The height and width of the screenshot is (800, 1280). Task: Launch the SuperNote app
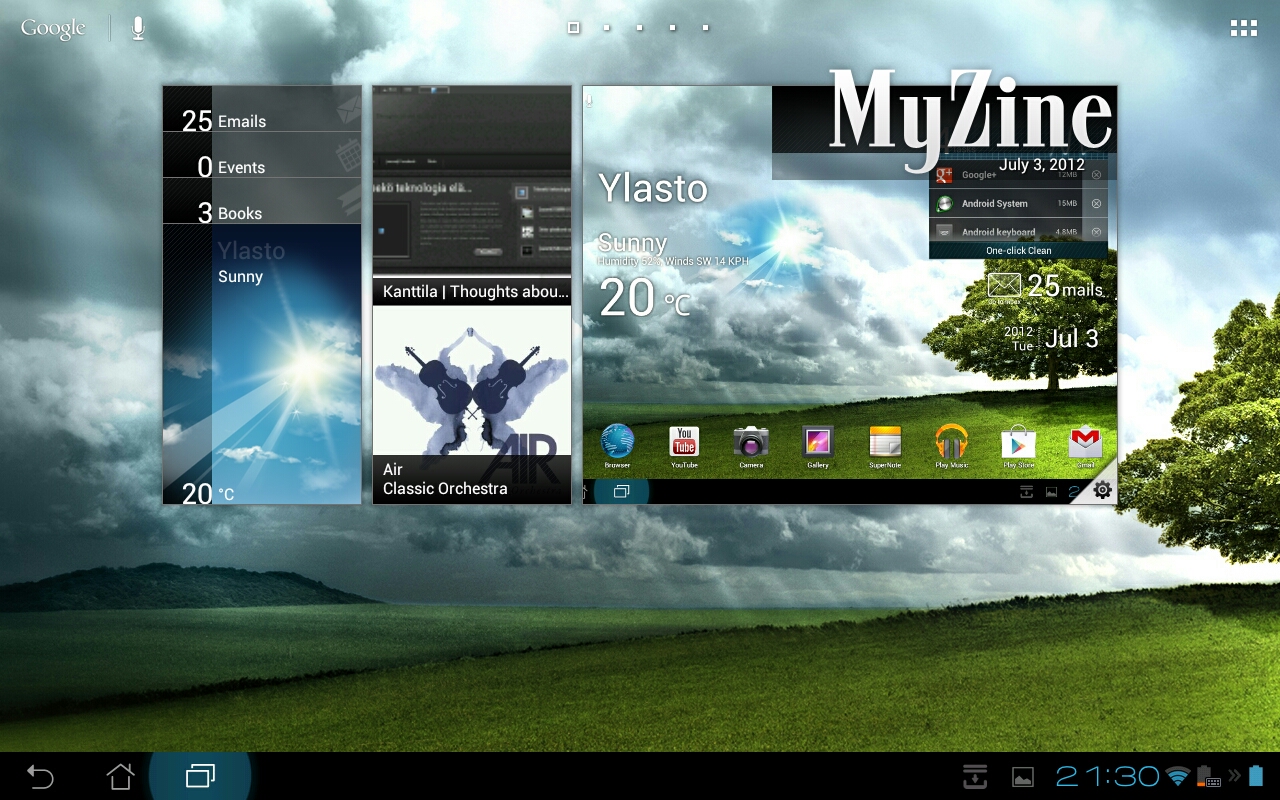[x=885, y=447]
